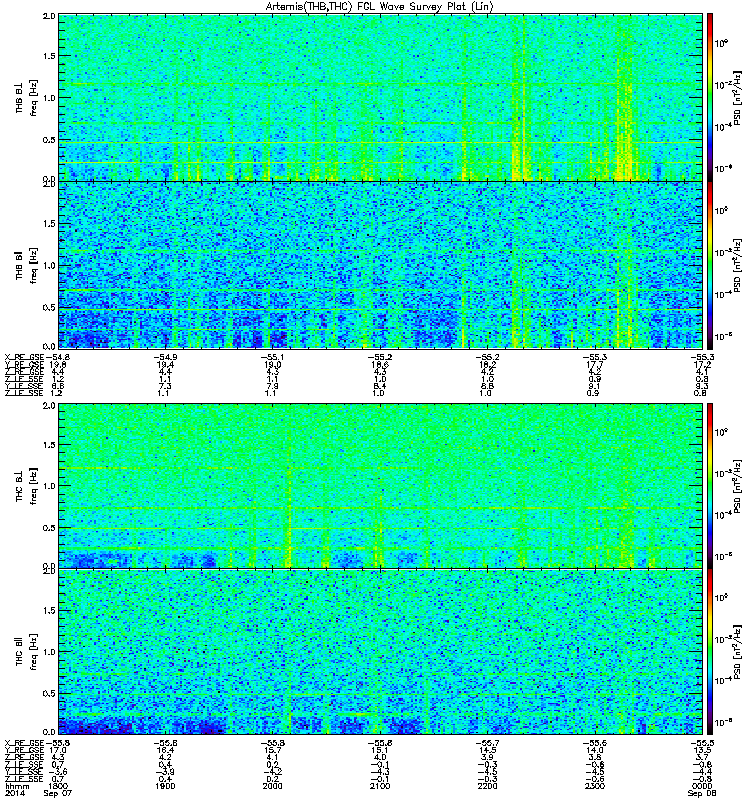750x800 pixels.
Task: Click the THC Y_RE_GSE value '17.0'
Action: pos(58,750)
